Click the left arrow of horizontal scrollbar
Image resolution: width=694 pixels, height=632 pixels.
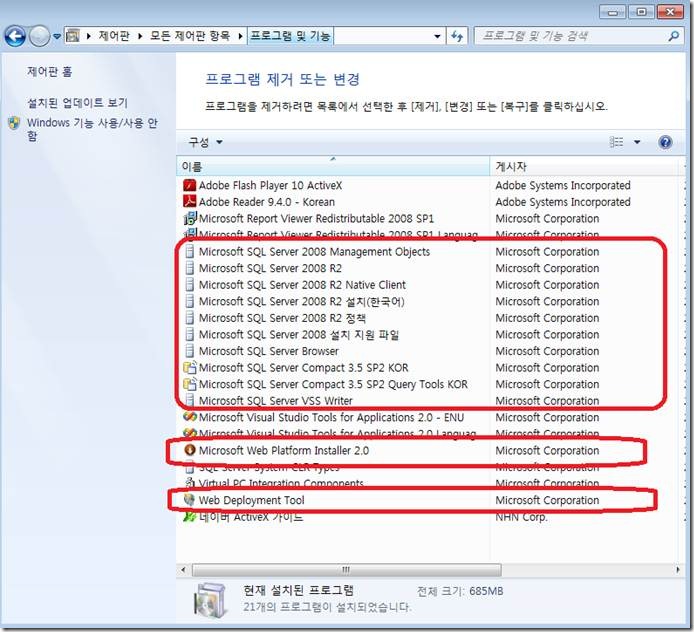[184, 570]
